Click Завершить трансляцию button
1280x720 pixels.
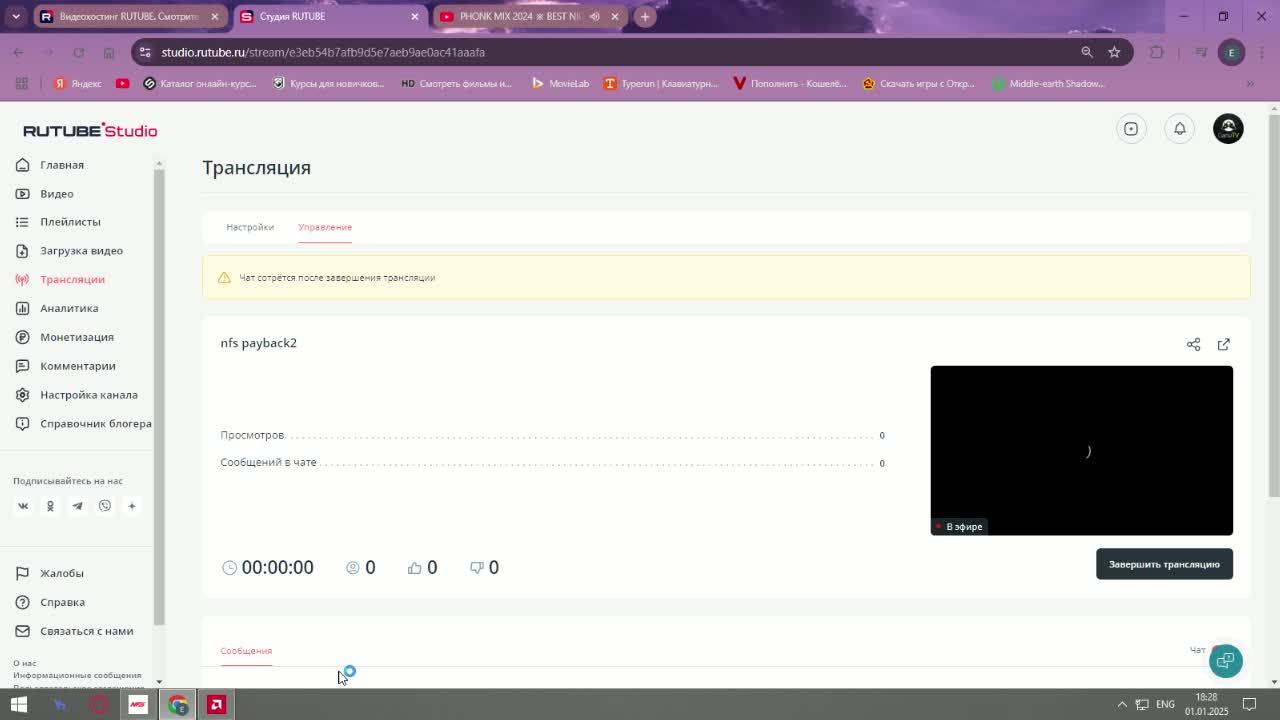click(1164, 564)
